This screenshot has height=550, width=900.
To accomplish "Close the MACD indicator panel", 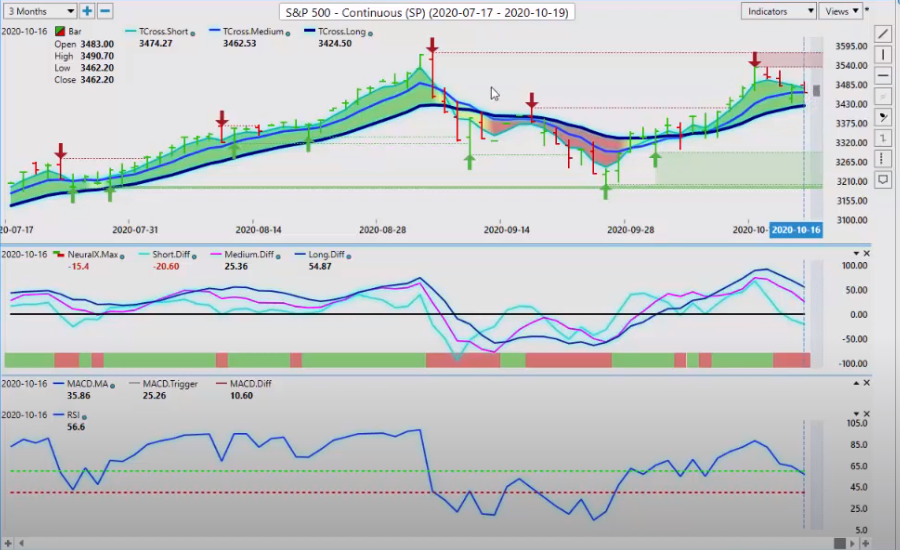I will (867, 382).
